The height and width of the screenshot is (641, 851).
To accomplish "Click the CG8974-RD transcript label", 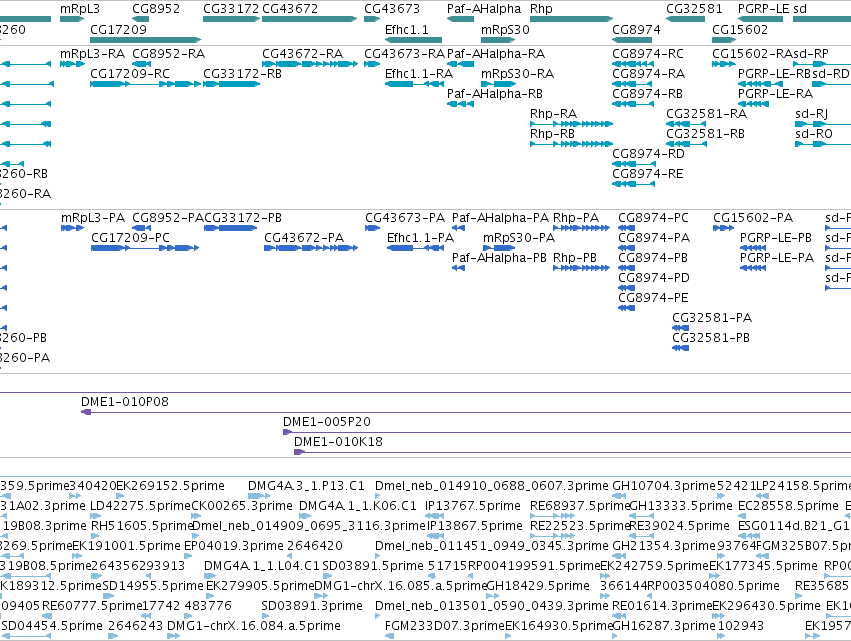I will pyautogui.click(x=649, y=154).
